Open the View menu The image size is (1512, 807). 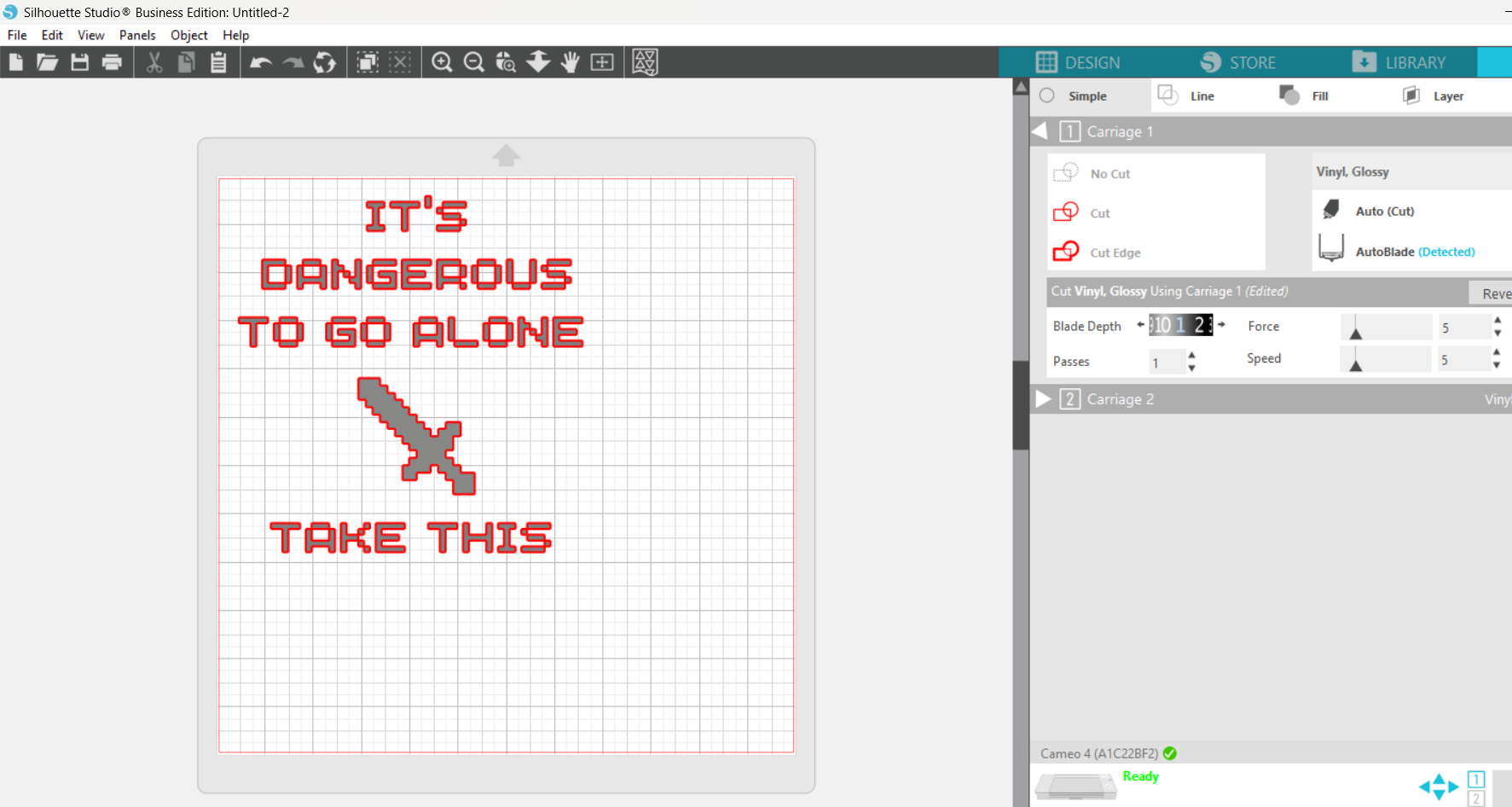tap(90, 35)
